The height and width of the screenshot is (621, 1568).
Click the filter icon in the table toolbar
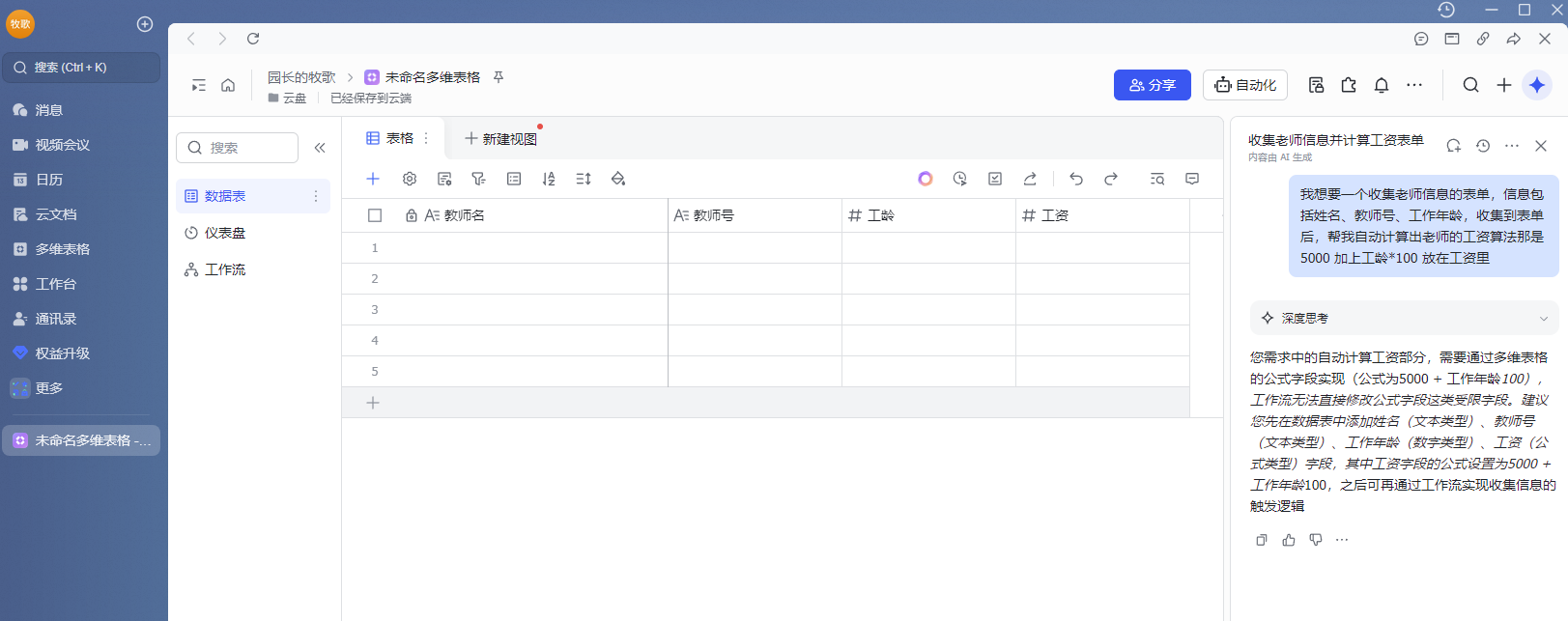point(478,179)
